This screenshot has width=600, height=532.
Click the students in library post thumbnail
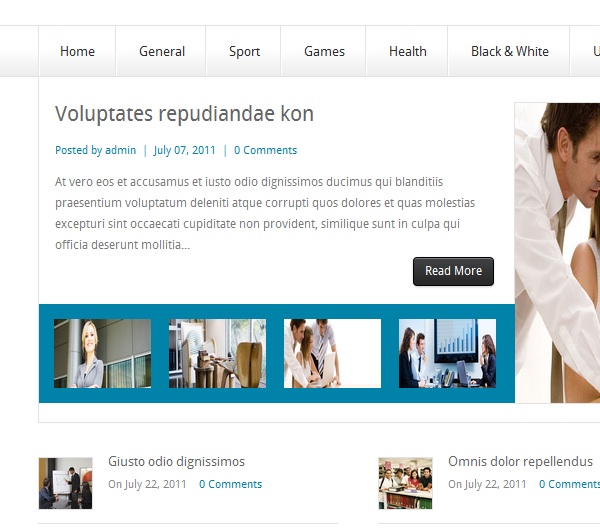tap(405, 483)
